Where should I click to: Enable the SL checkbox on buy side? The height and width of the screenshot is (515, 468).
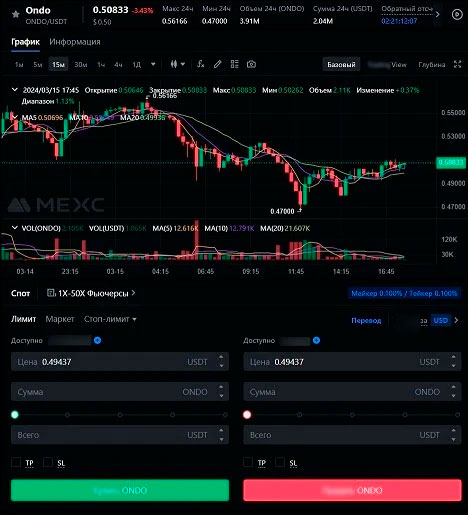coord(48,462)
